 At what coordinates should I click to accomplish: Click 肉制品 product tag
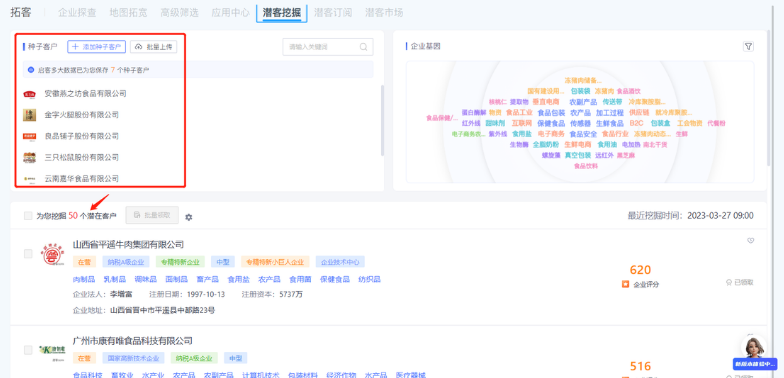[84, 279]
